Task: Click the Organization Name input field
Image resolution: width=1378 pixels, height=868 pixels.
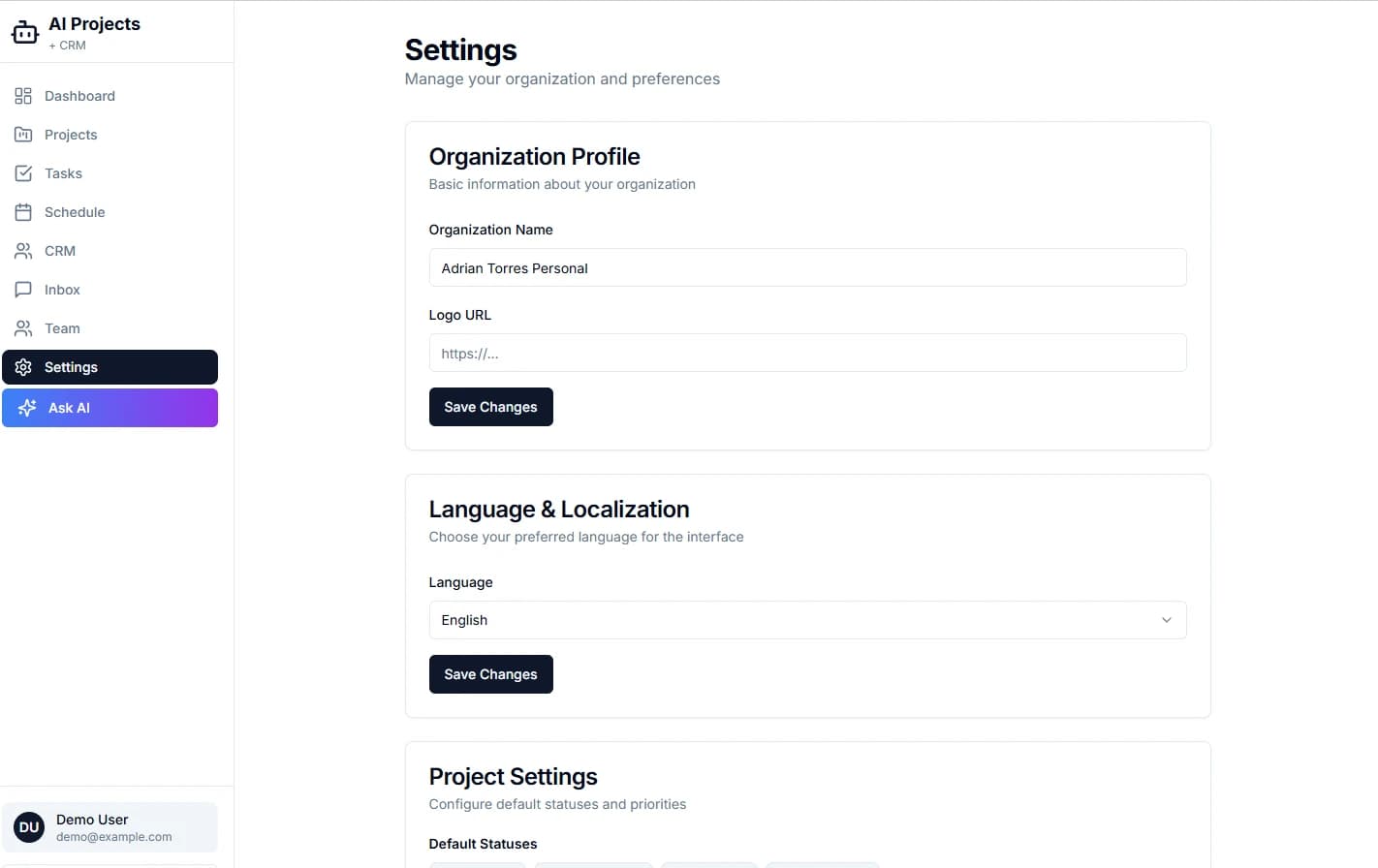Action: point(806,268)
